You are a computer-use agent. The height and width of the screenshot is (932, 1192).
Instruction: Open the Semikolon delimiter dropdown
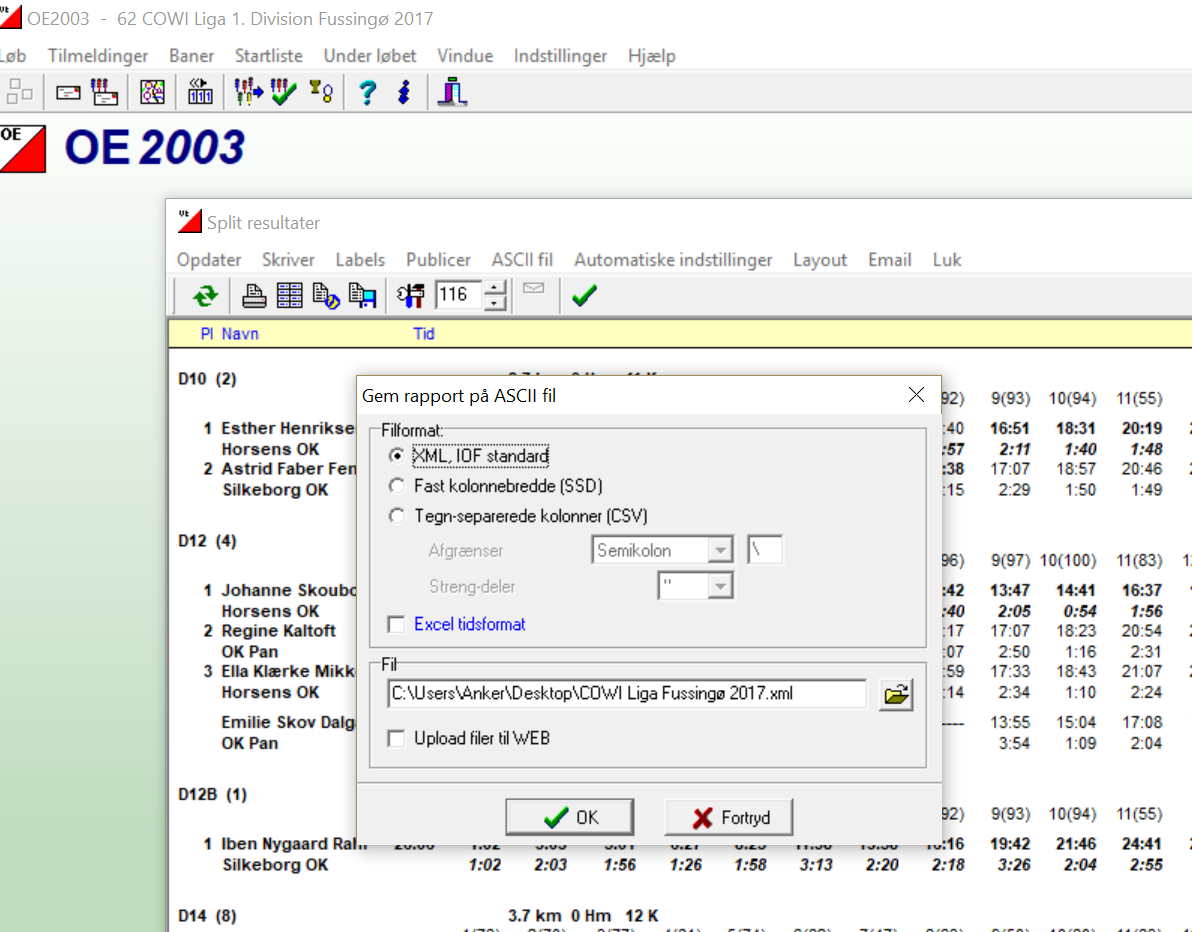721,550
